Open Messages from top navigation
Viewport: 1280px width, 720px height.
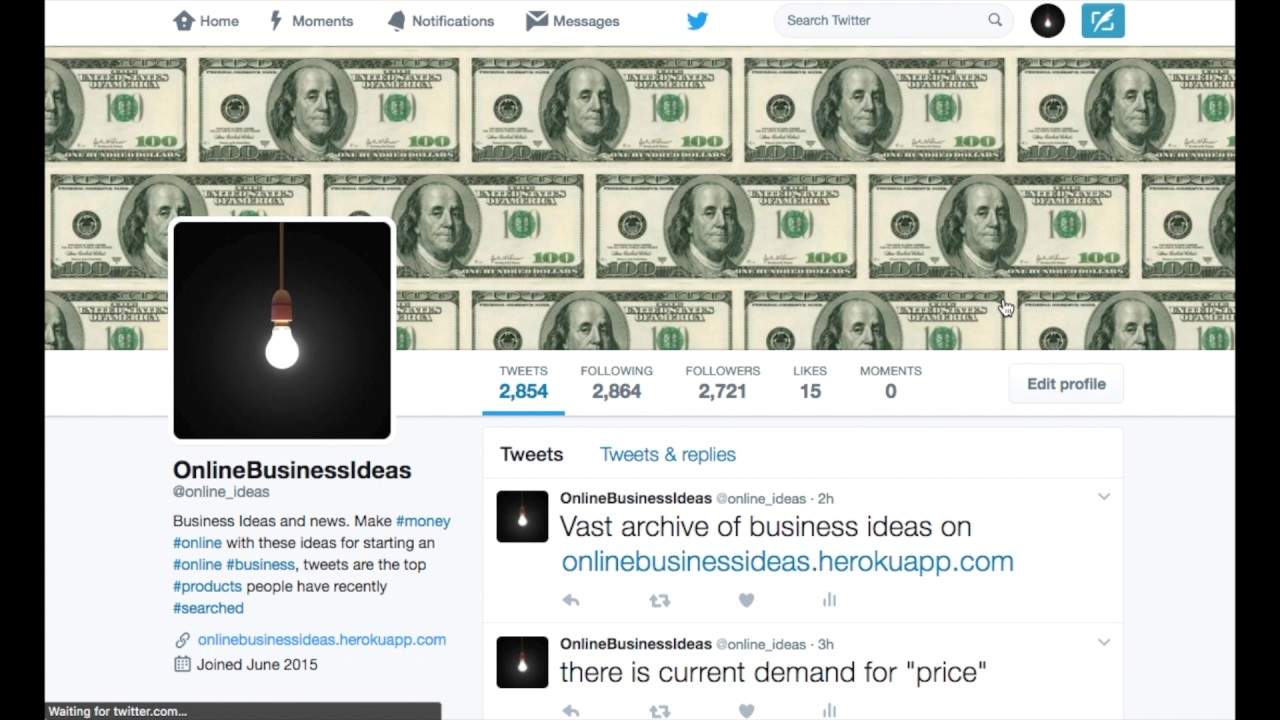[573, 20]
